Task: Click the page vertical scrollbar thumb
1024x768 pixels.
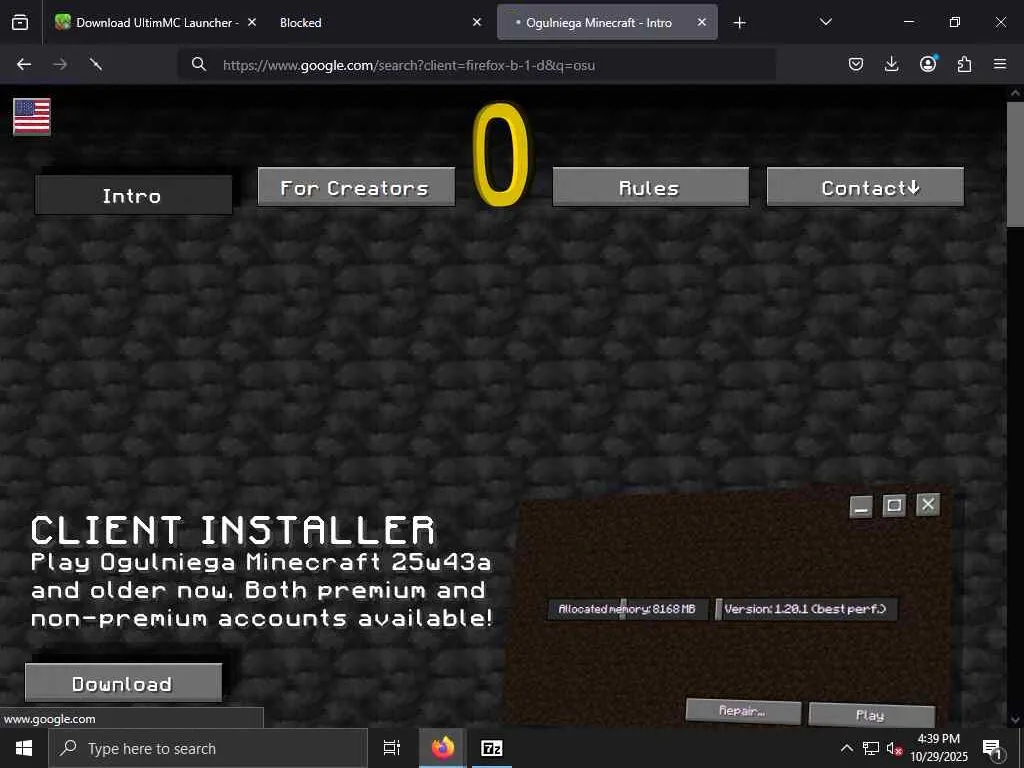Action: 1015,163
